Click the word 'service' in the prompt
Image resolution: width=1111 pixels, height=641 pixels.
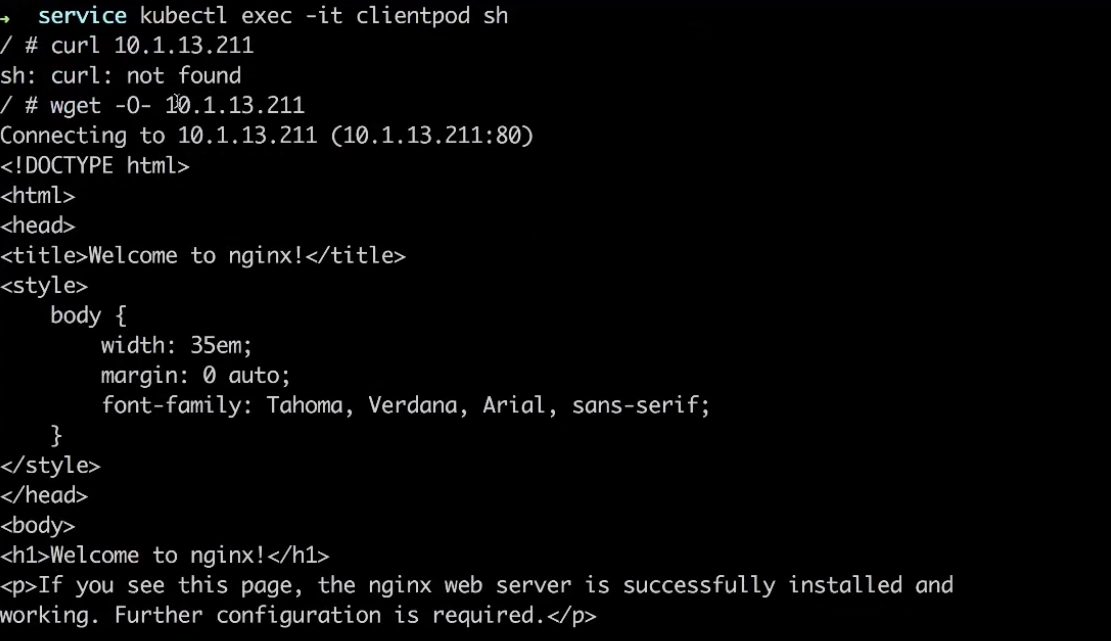pyautogui.click(x=82, y=16)
